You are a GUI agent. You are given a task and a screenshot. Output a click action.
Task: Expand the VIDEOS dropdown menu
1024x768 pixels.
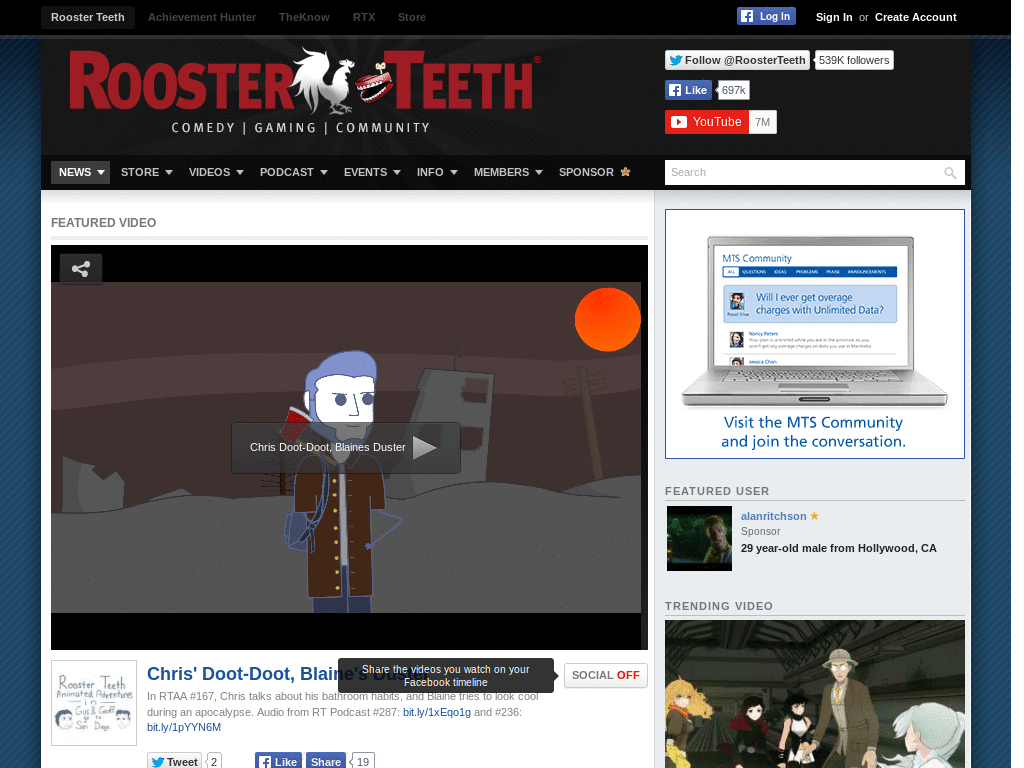click(x=216, y=172)
